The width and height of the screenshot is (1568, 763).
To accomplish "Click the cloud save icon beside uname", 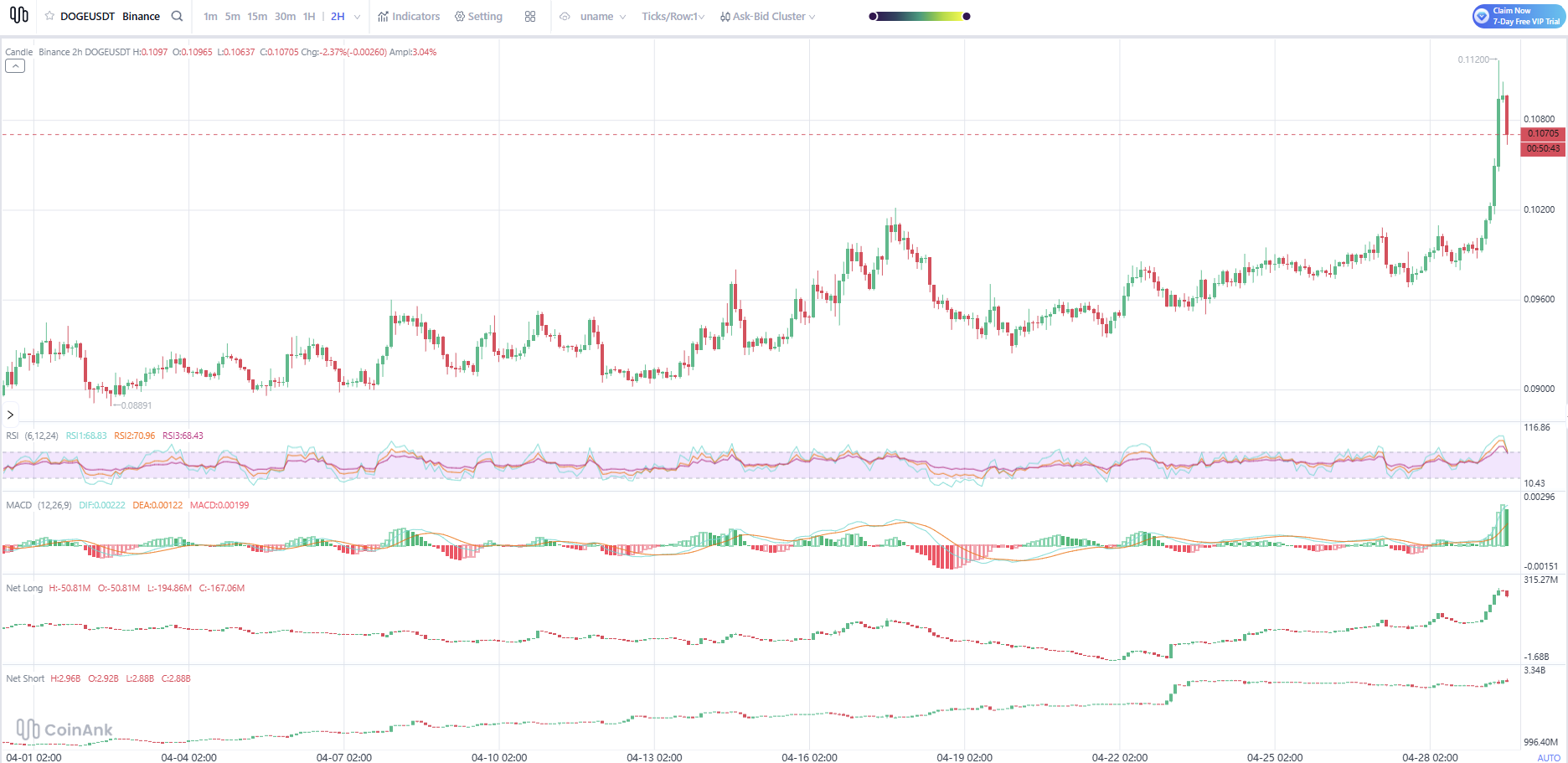I will tap(565, 16).
